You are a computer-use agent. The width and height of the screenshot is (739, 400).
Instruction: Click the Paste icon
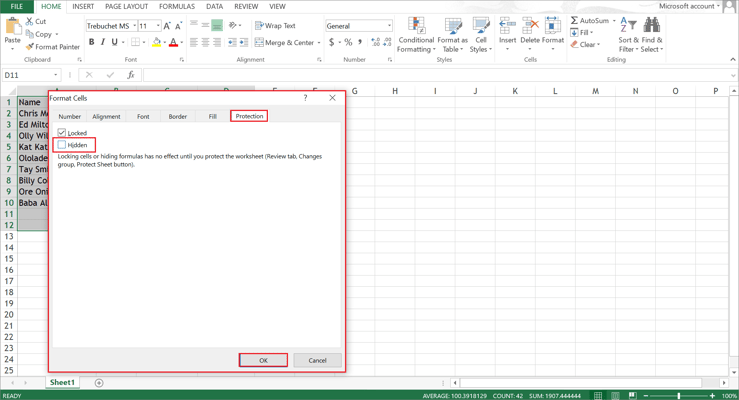pyautogui.click(x=13, y=26)
